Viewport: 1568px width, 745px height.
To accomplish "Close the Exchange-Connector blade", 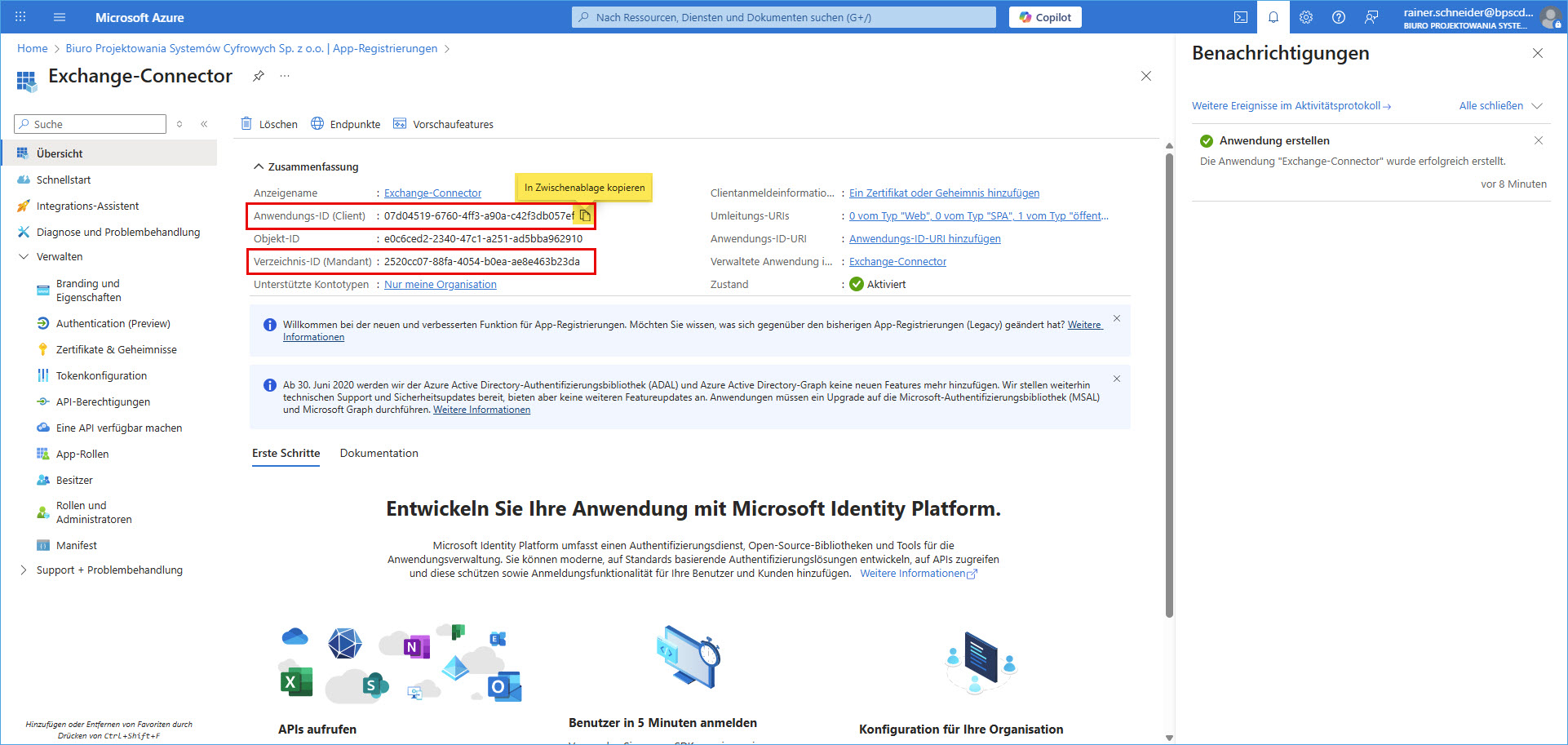I will [x=1146, y=76].
